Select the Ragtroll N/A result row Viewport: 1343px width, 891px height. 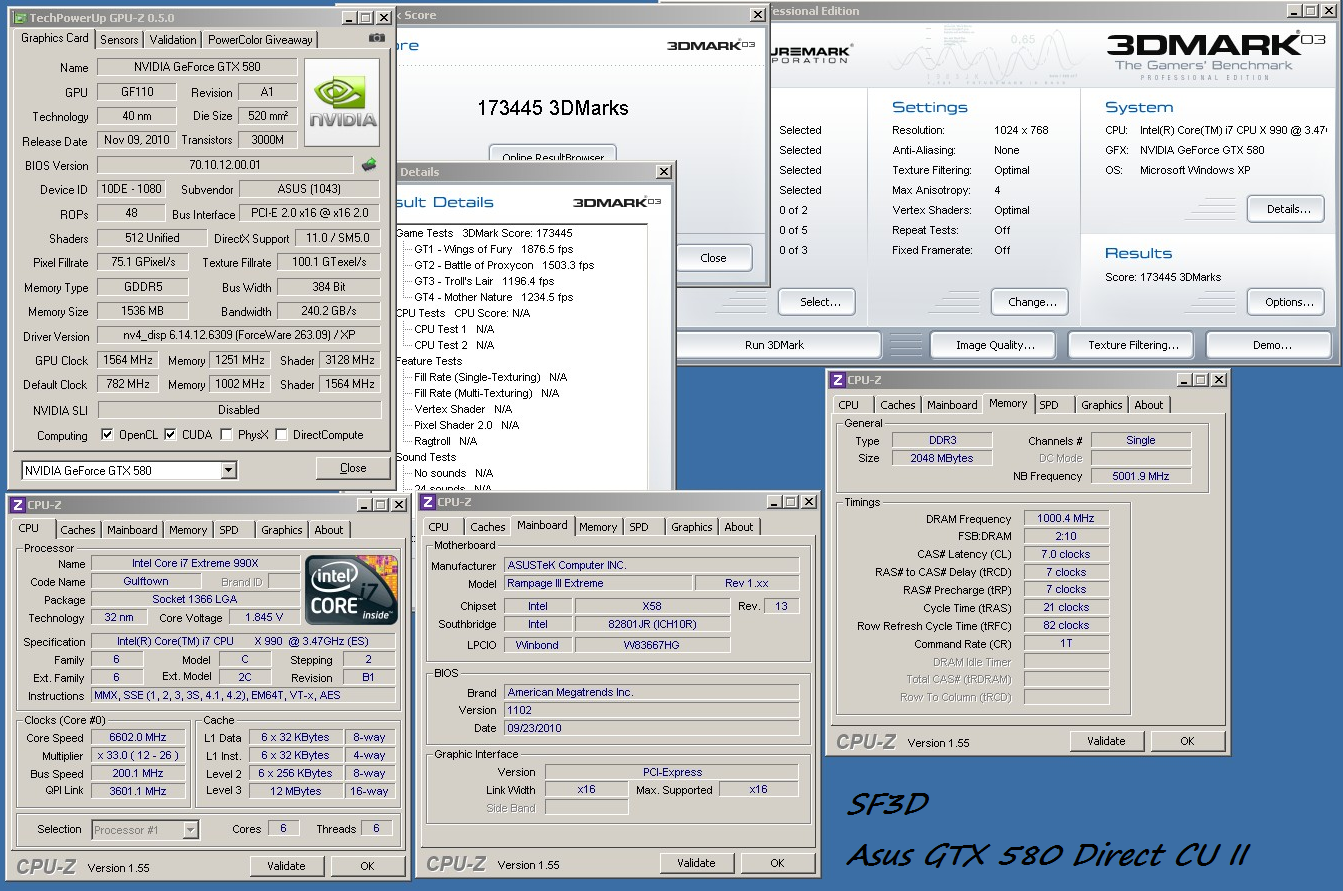[x=445, y=441]
